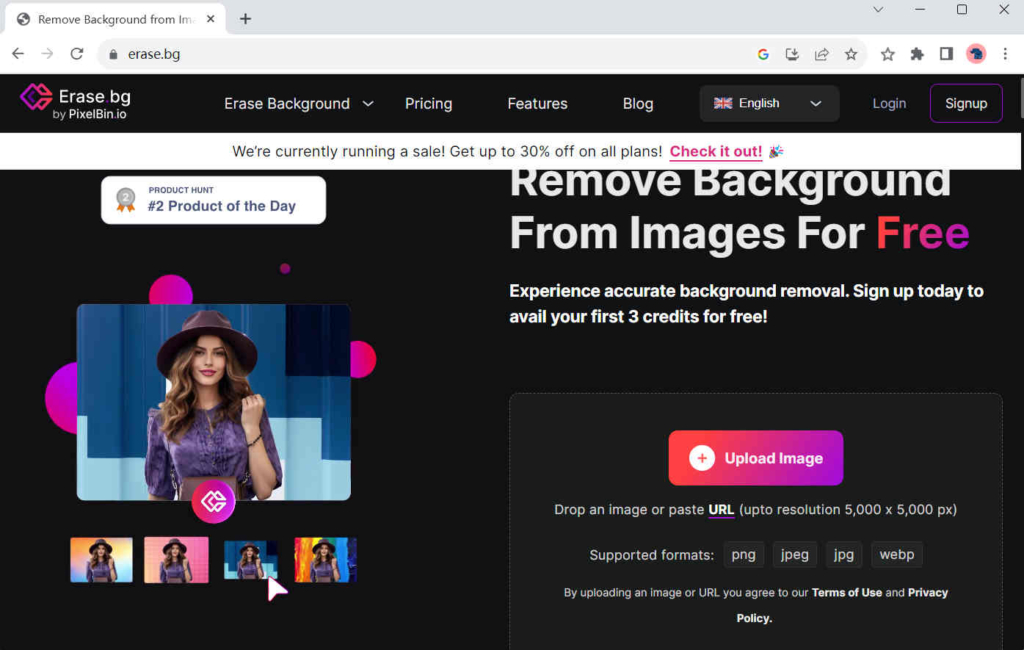
Task: Open the Blog menu item
Action: tap(637, 103)
